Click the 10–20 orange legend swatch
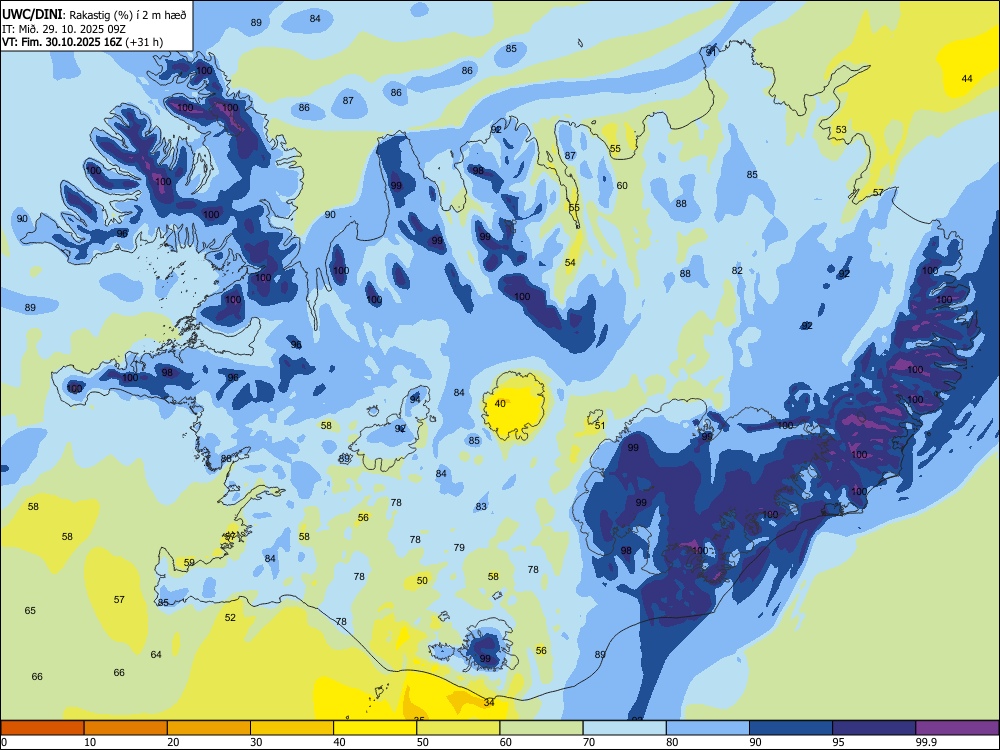The height and width of the screenshot is (750, 1000). [126, 728]
